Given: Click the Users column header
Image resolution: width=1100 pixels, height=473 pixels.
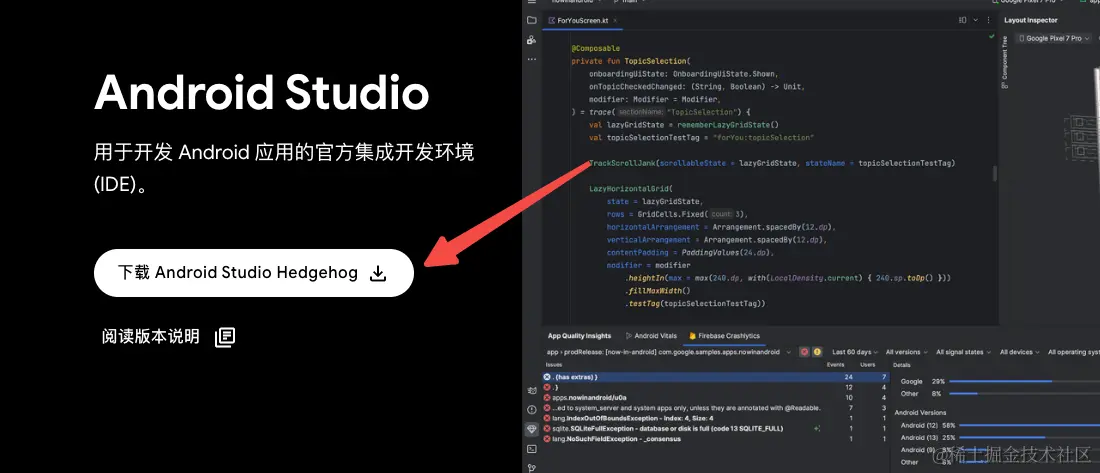Looking at the screenshot, I should point(868,365).
